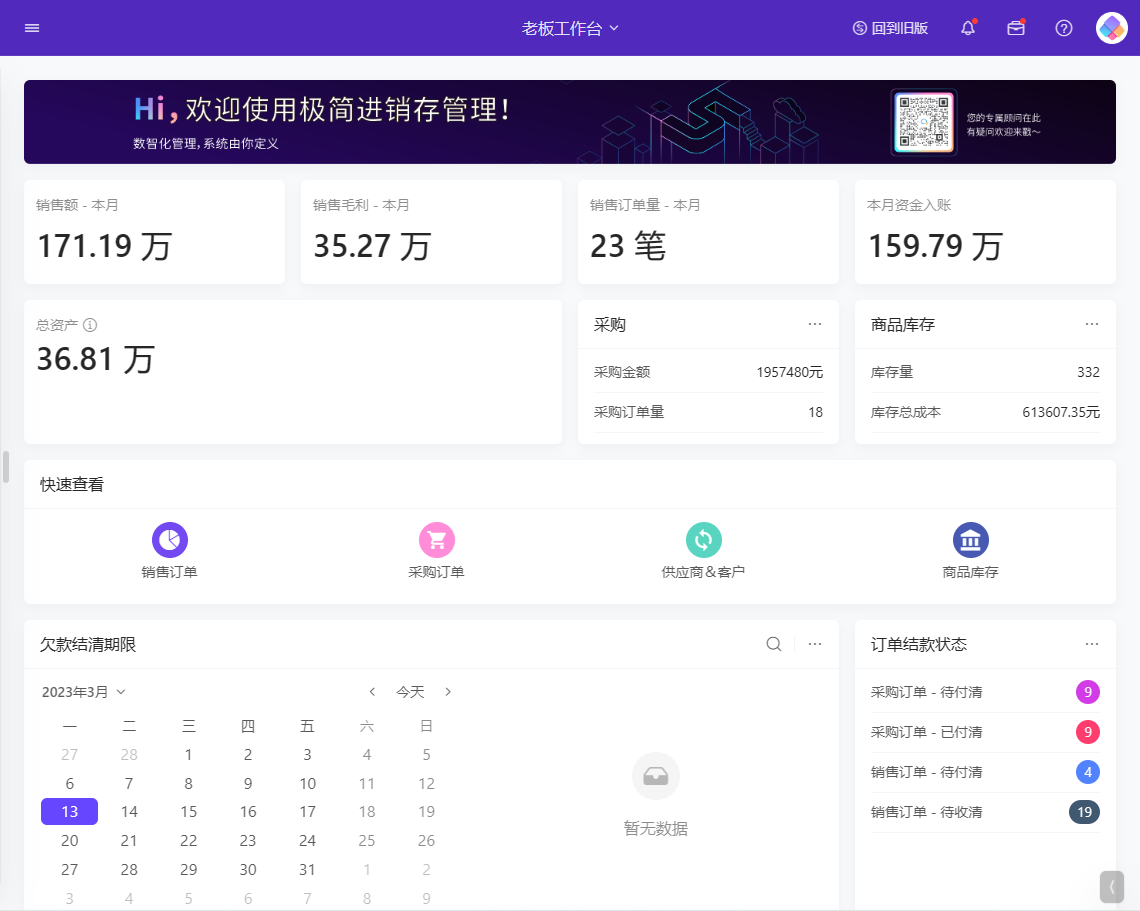Click the 供应商＆客户 icon
The height and width of the screenshot is (911, 1140).
click(x=704, y=539)
